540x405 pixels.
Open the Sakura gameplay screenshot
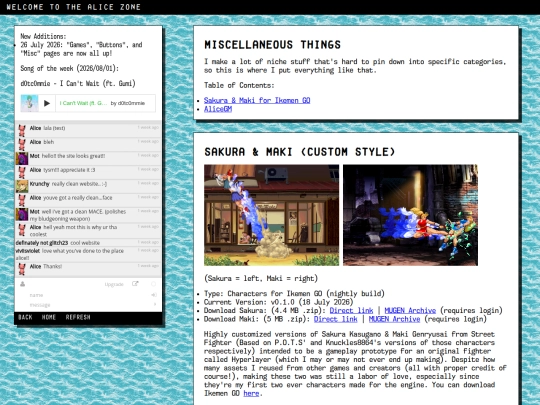coord(271,215)
